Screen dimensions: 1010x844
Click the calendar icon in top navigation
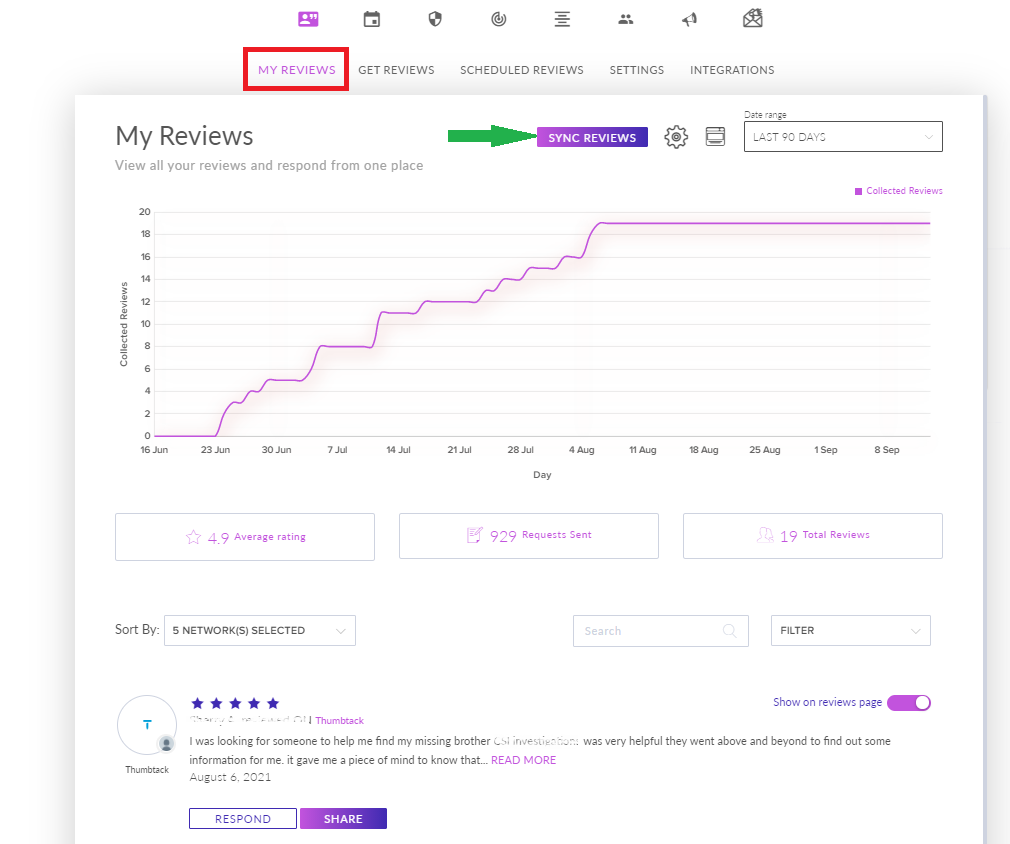[371, 18]
